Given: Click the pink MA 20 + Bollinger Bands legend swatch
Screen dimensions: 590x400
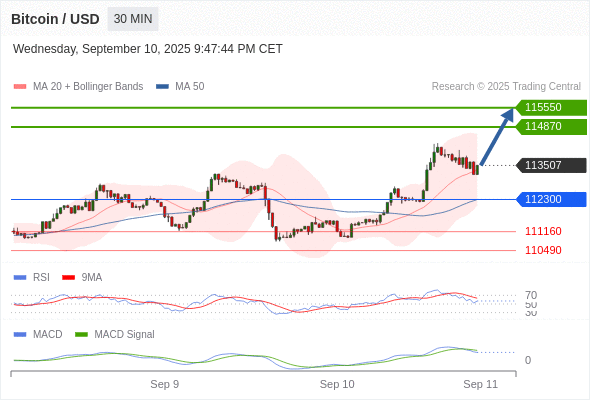Looking at the screenshot, I should (x=20, y=87).
